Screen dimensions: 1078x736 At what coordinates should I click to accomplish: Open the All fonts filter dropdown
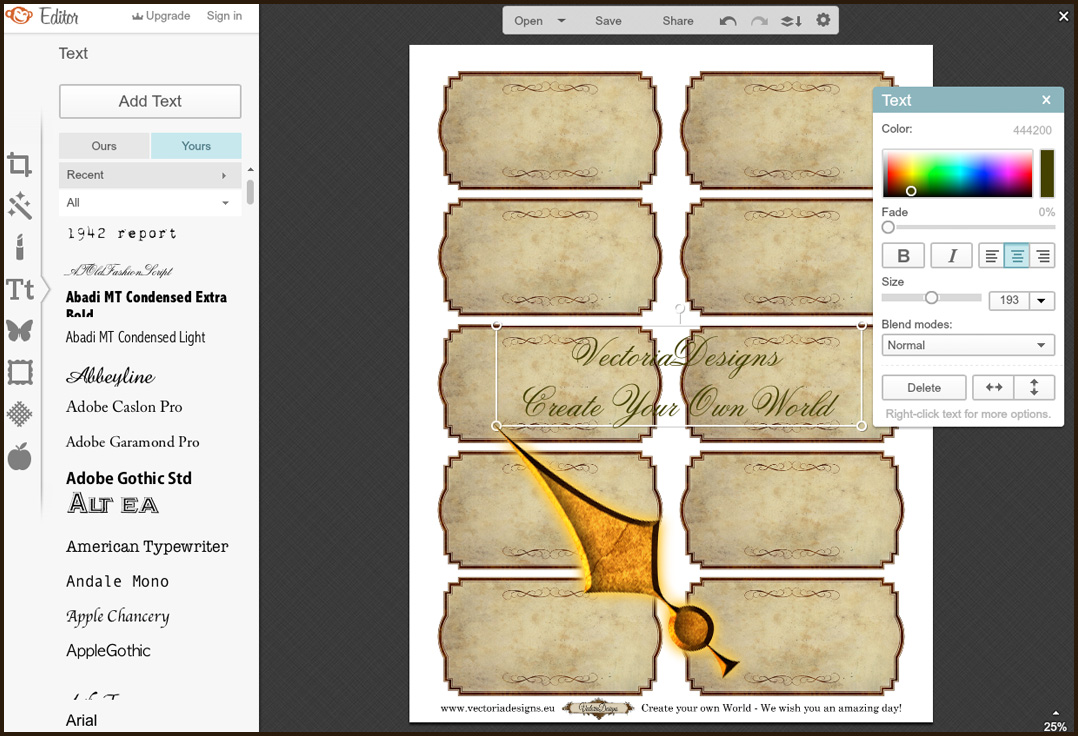point(150,203)
